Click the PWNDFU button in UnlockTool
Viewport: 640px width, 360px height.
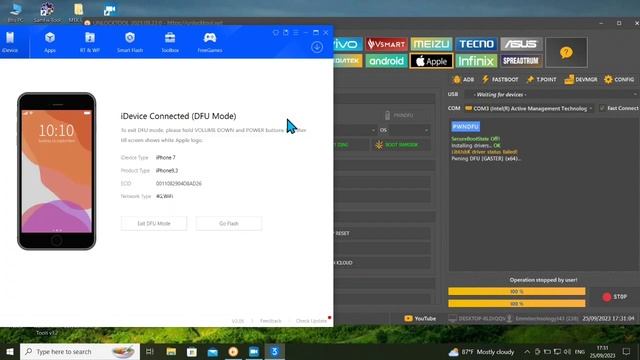[398, 115]
